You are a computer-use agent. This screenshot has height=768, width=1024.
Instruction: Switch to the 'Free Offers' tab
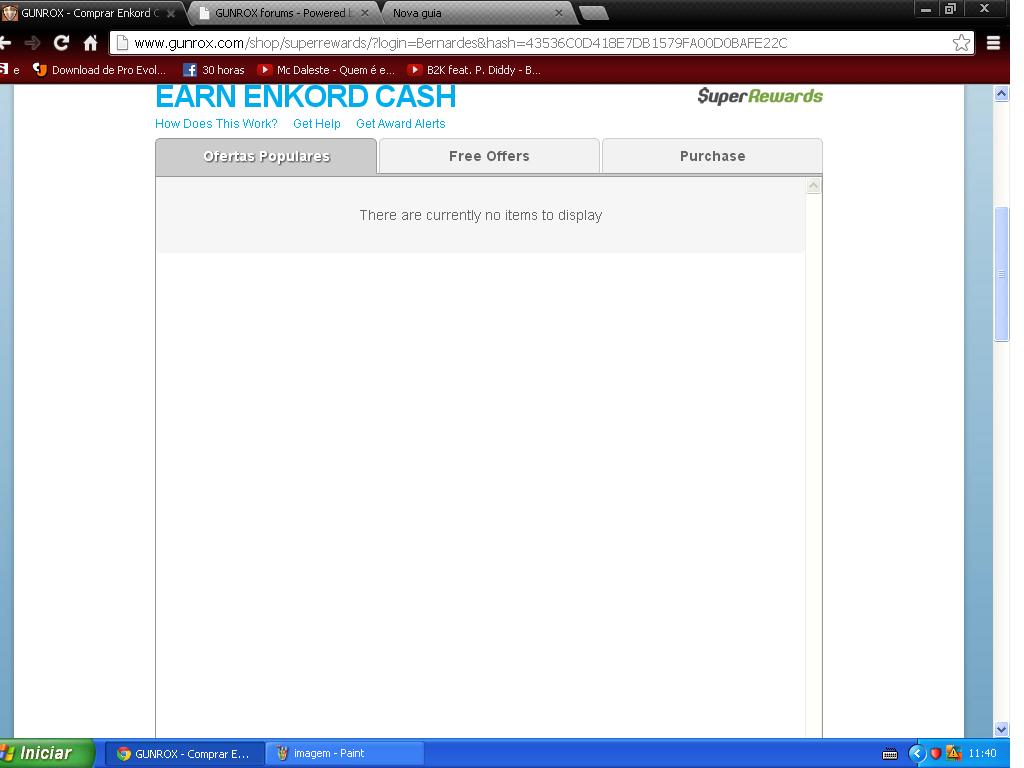[489, 156]
